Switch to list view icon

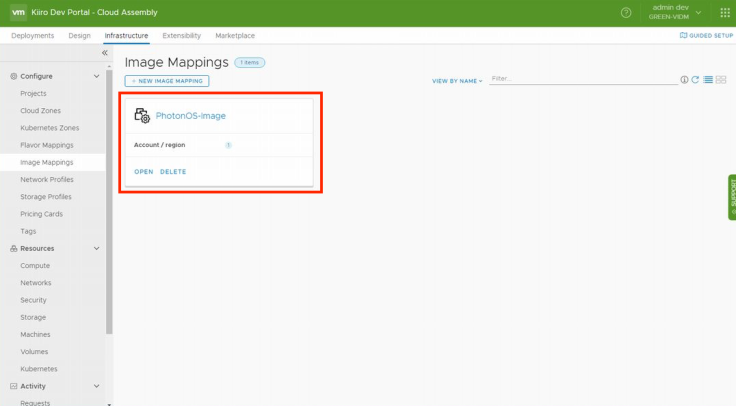click(x=708, y=80)
